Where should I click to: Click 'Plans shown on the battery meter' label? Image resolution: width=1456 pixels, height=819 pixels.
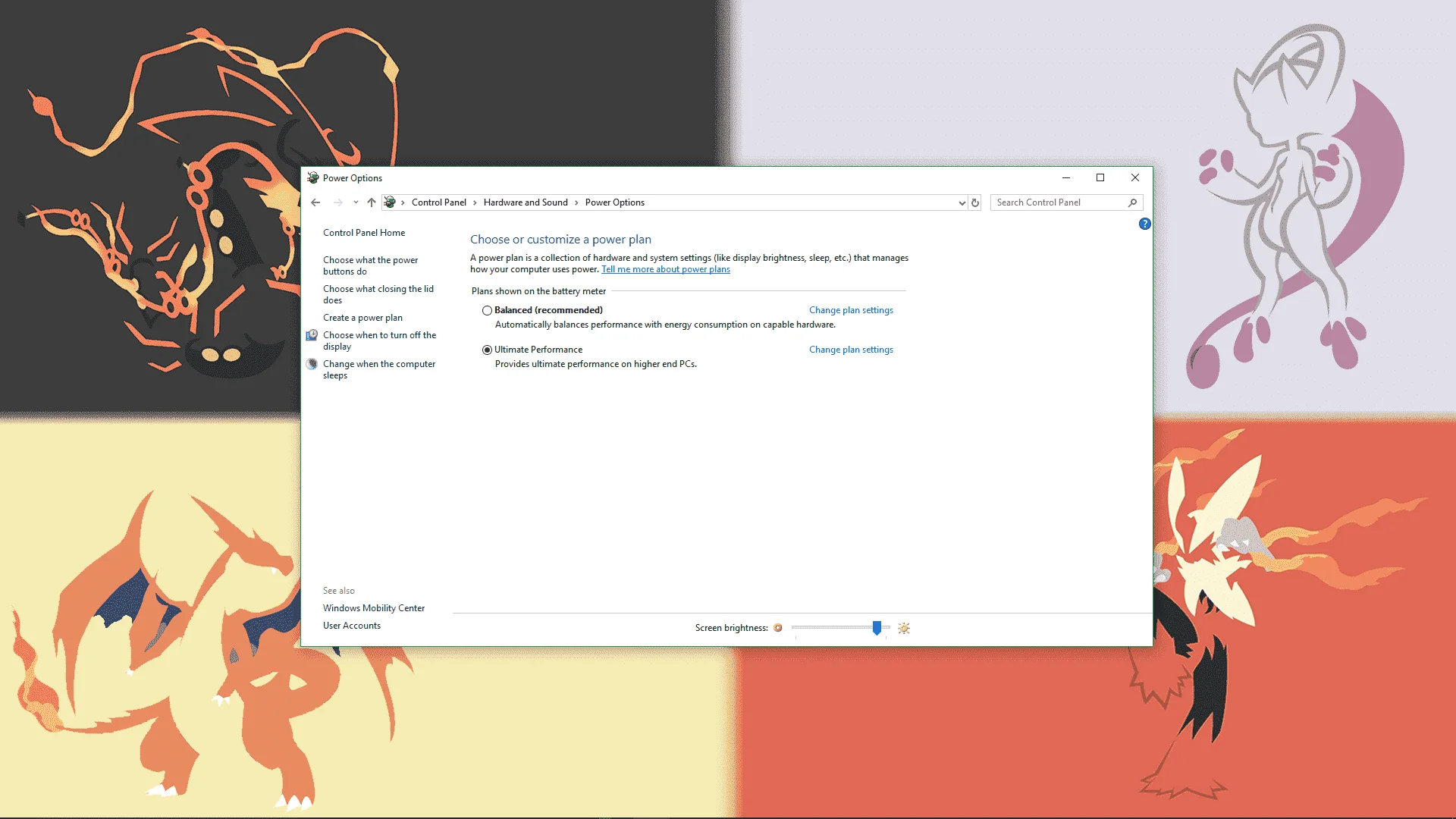coord(538,291)
